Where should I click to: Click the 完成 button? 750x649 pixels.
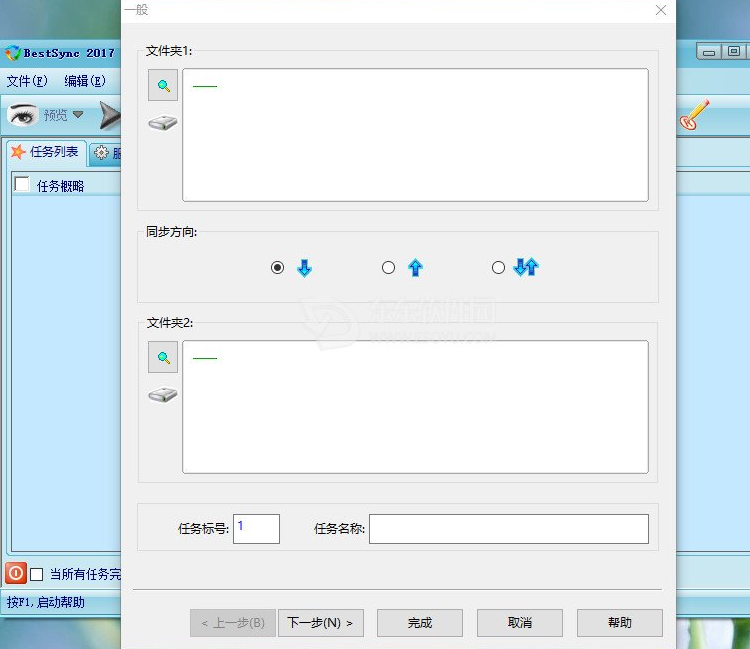[420, 623]
